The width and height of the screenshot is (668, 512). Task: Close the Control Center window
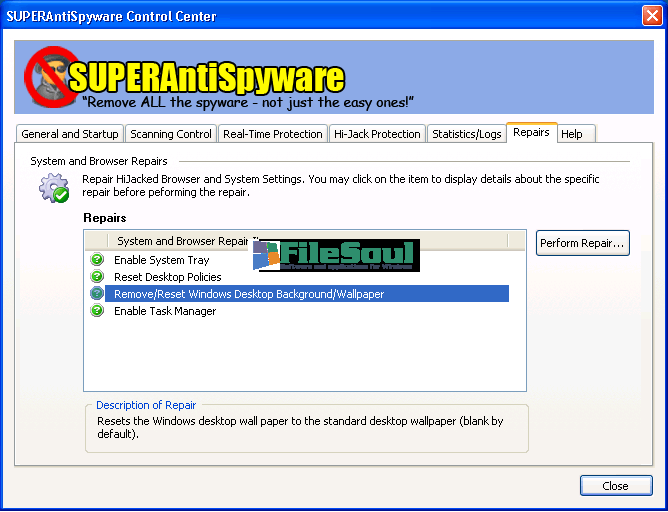652,16
